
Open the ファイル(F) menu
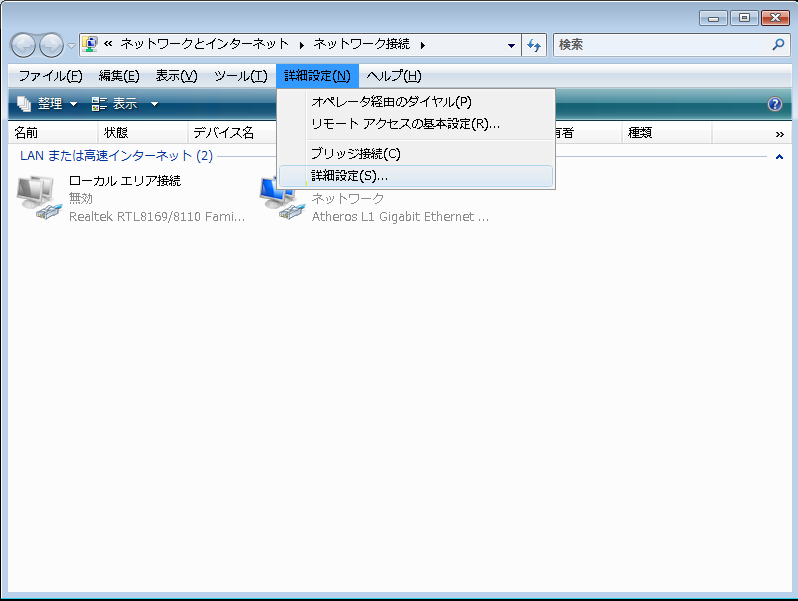50,76
